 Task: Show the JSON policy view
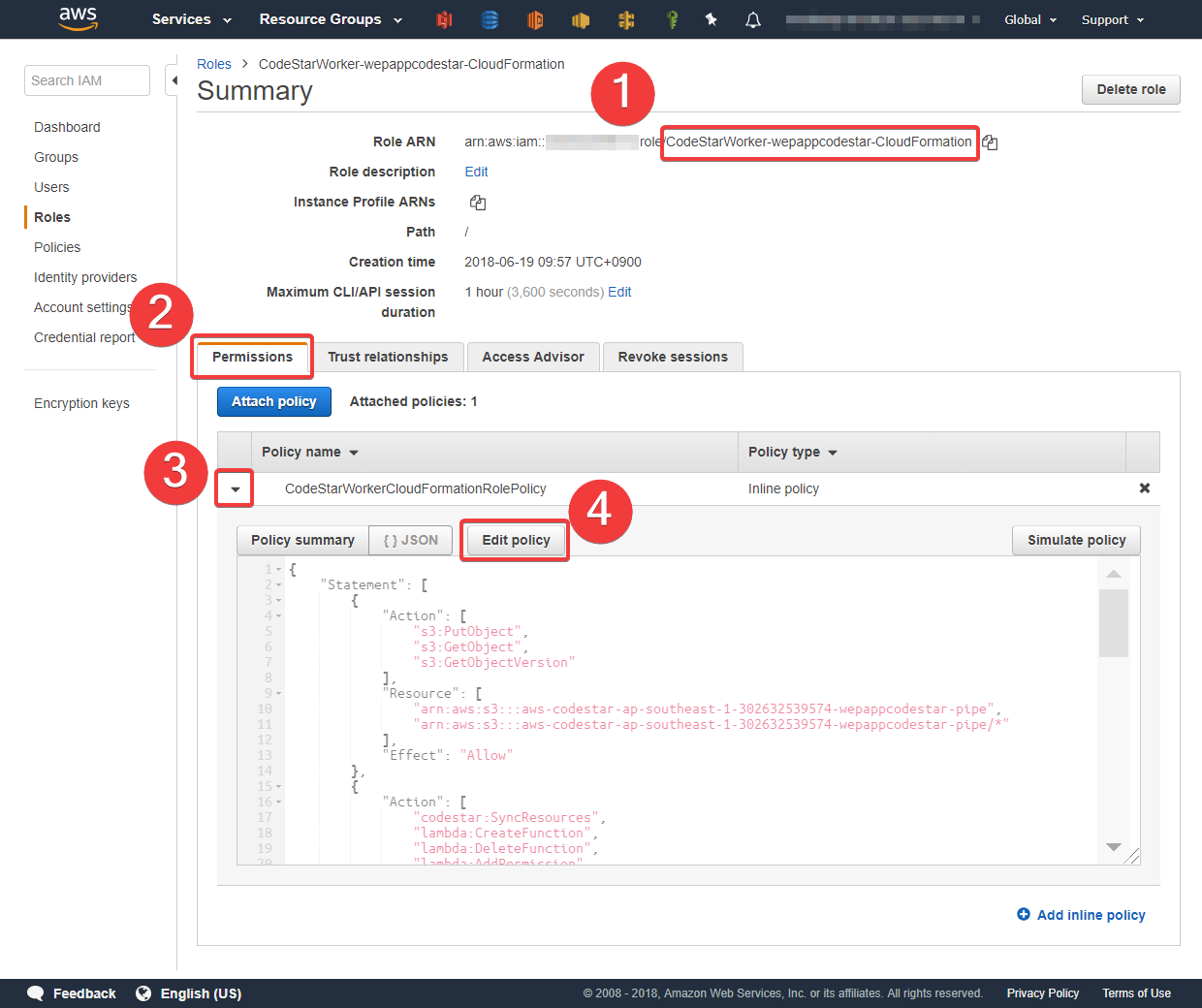411,540
